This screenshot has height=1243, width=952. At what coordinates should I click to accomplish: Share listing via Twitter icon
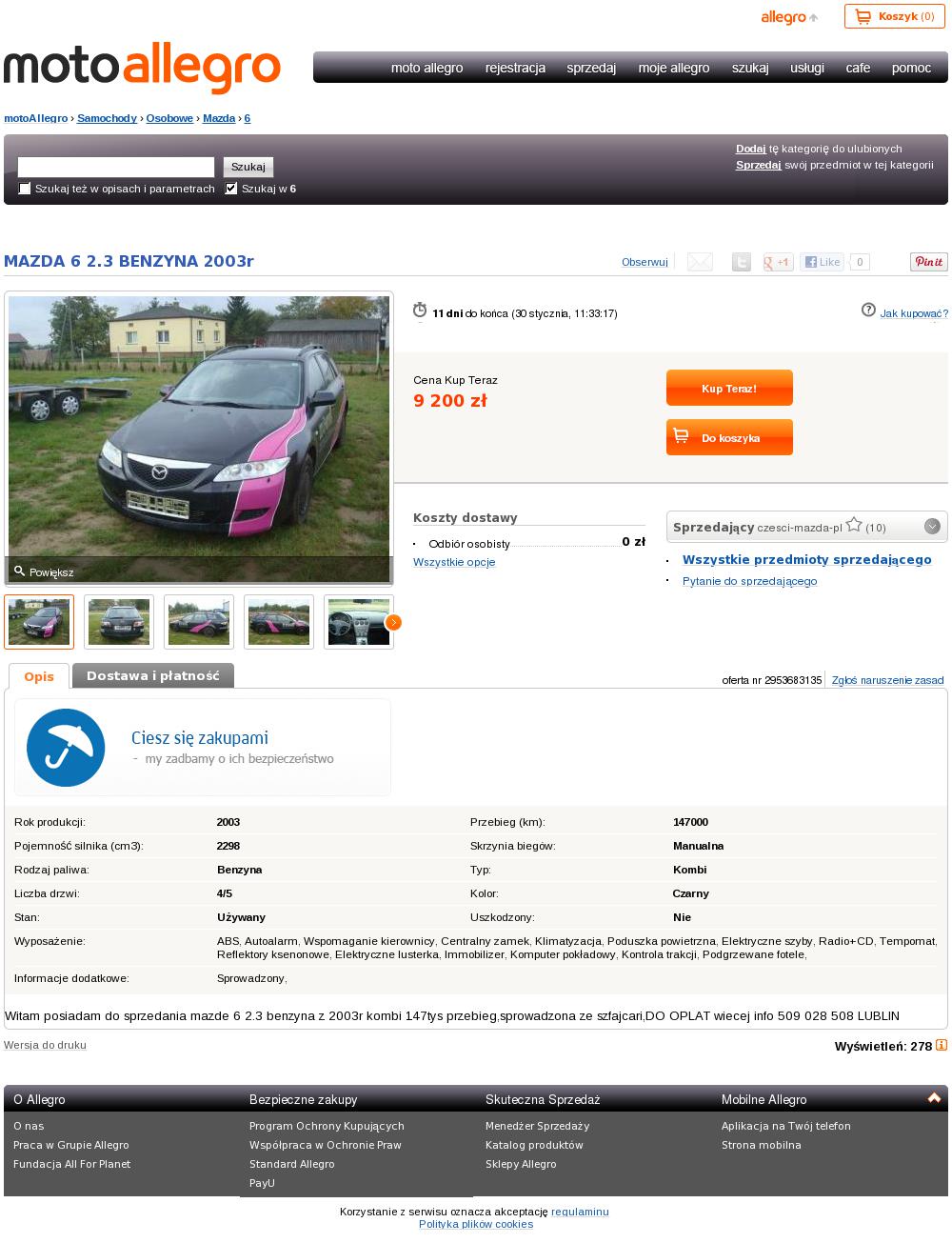pos(741,262)
